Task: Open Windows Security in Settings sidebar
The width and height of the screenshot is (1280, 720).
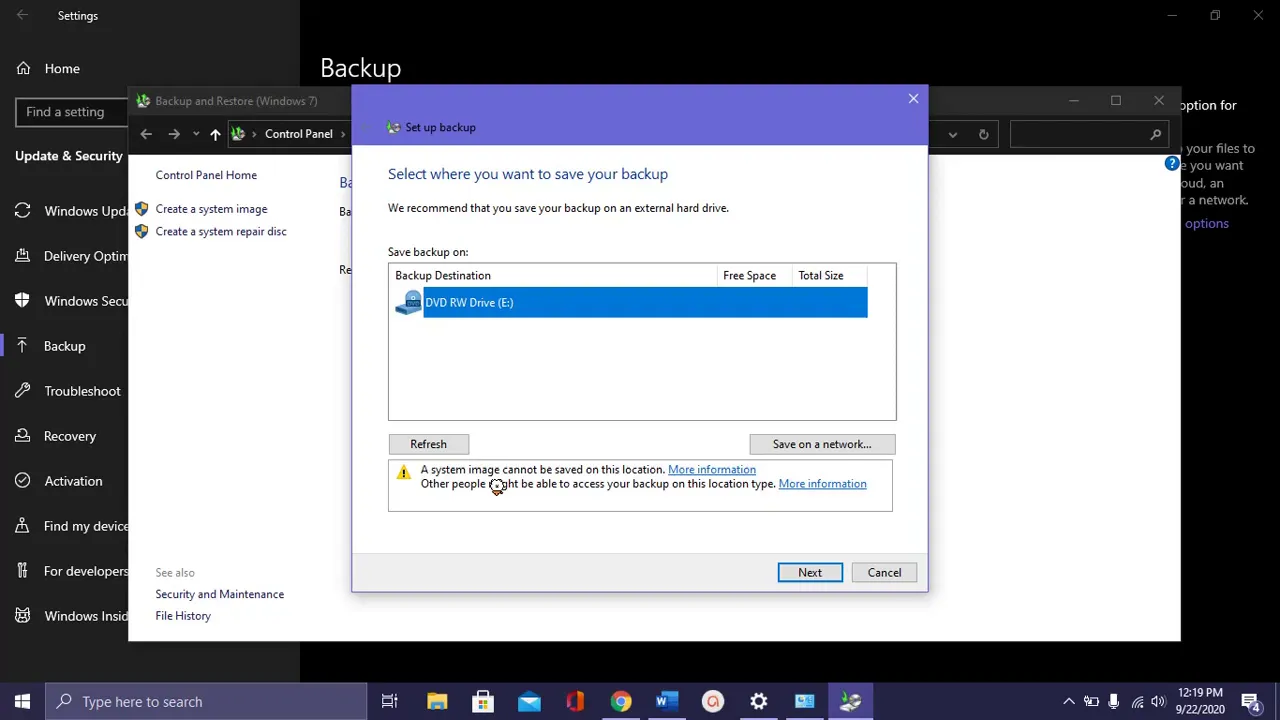Action: [64, 301]
